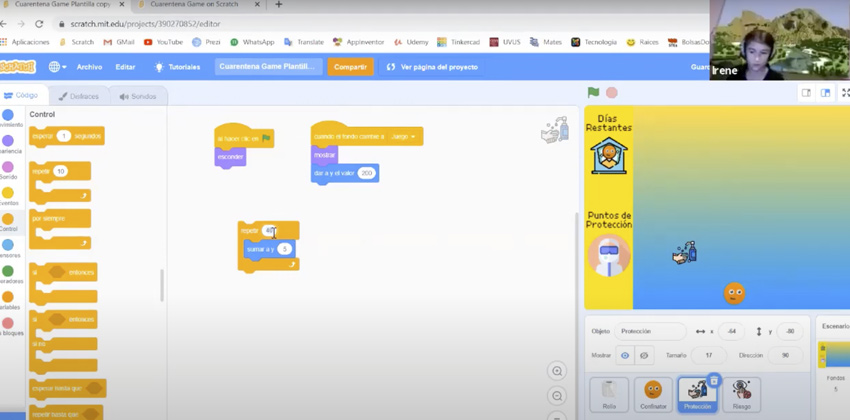Viewport: 850px width, 420px height.
Task: Show the sprite using the eye button
Action: click(x=625, y=355)
